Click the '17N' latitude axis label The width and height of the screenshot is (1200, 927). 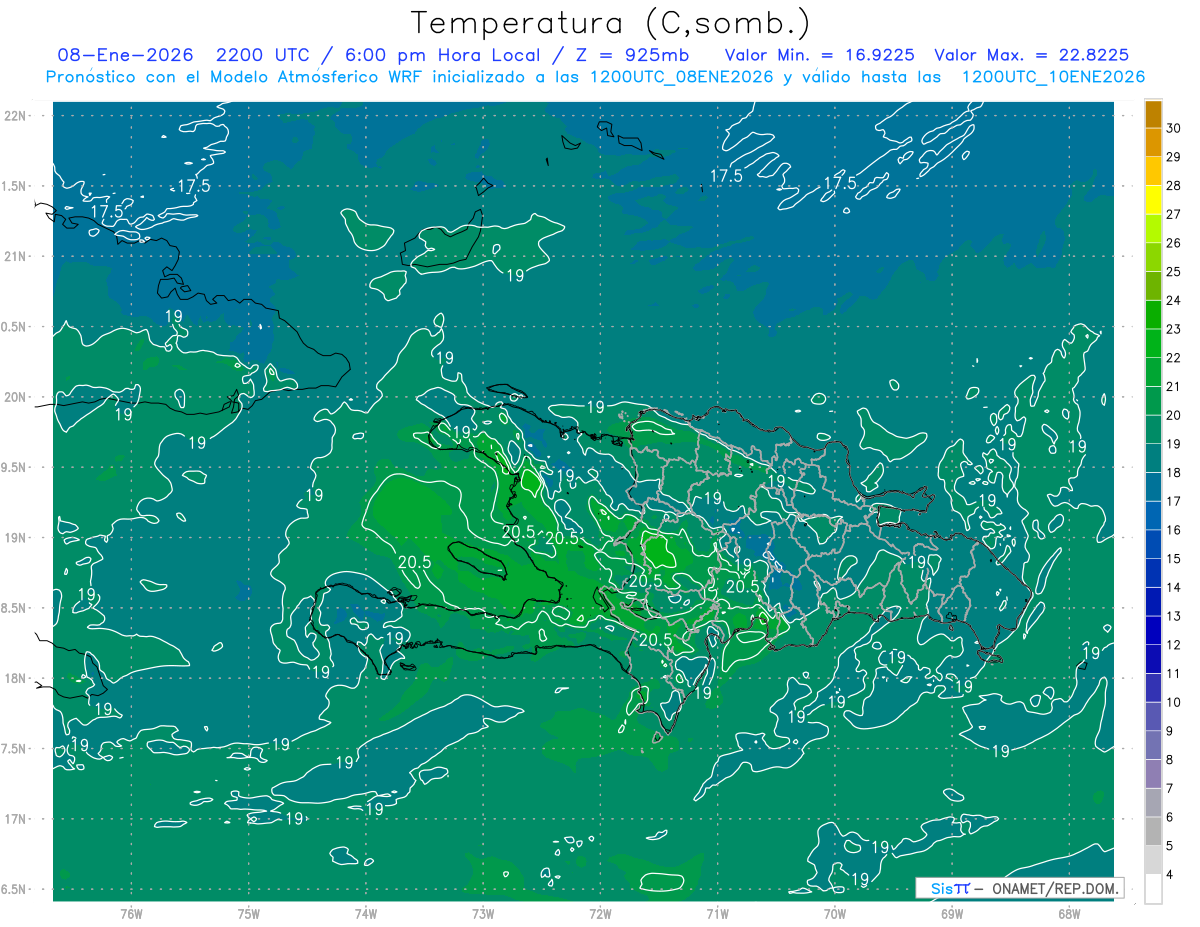coord(15,819)
